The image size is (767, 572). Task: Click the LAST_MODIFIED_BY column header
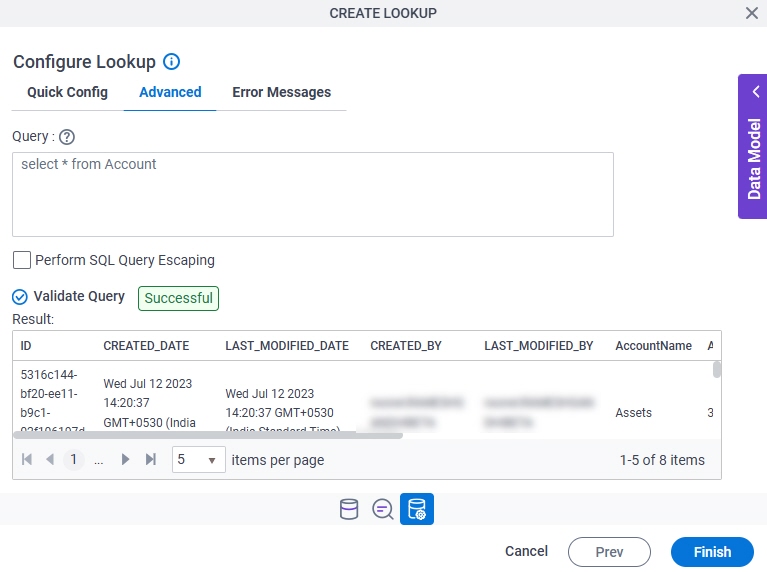pyautogui.click(x=539, y=346)
